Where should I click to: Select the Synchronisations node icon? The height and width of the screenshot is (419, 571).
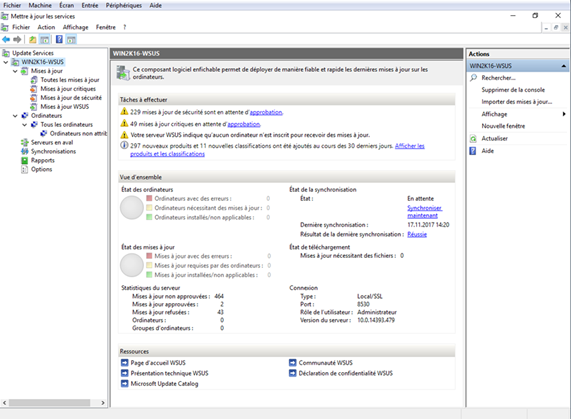[x=24, y=151]
